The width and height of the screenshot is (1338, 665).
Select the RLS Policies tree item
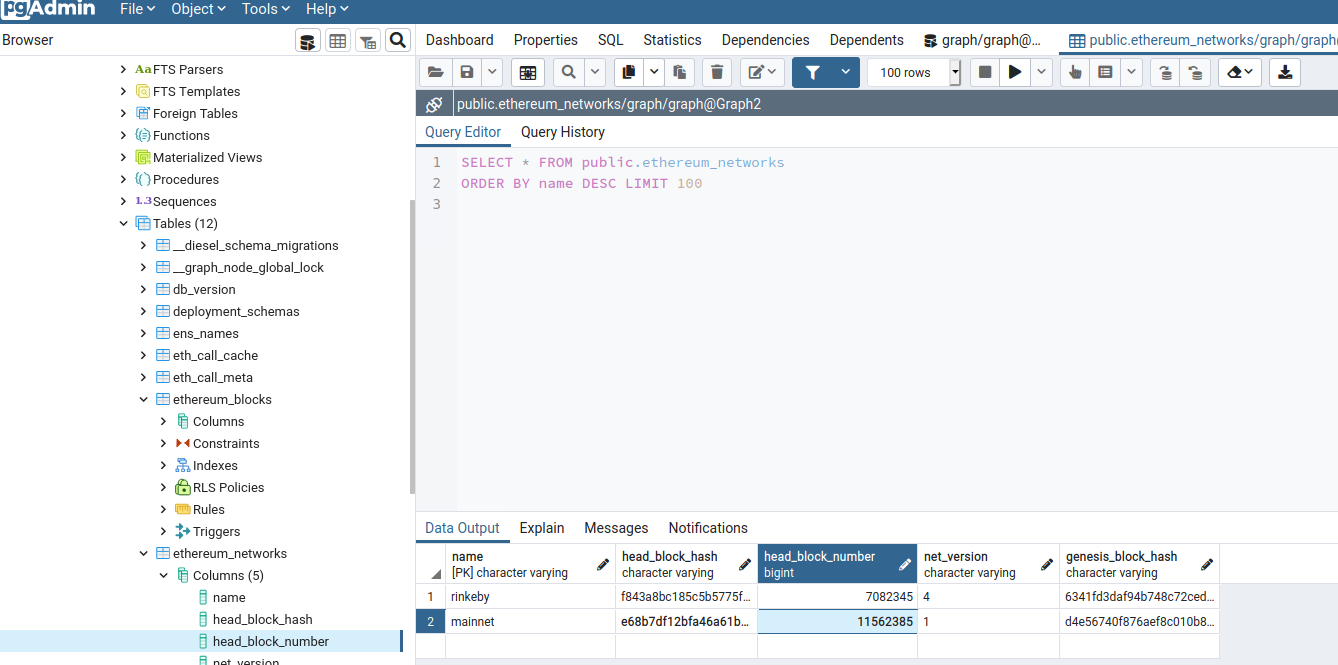[x=228, y=487]
